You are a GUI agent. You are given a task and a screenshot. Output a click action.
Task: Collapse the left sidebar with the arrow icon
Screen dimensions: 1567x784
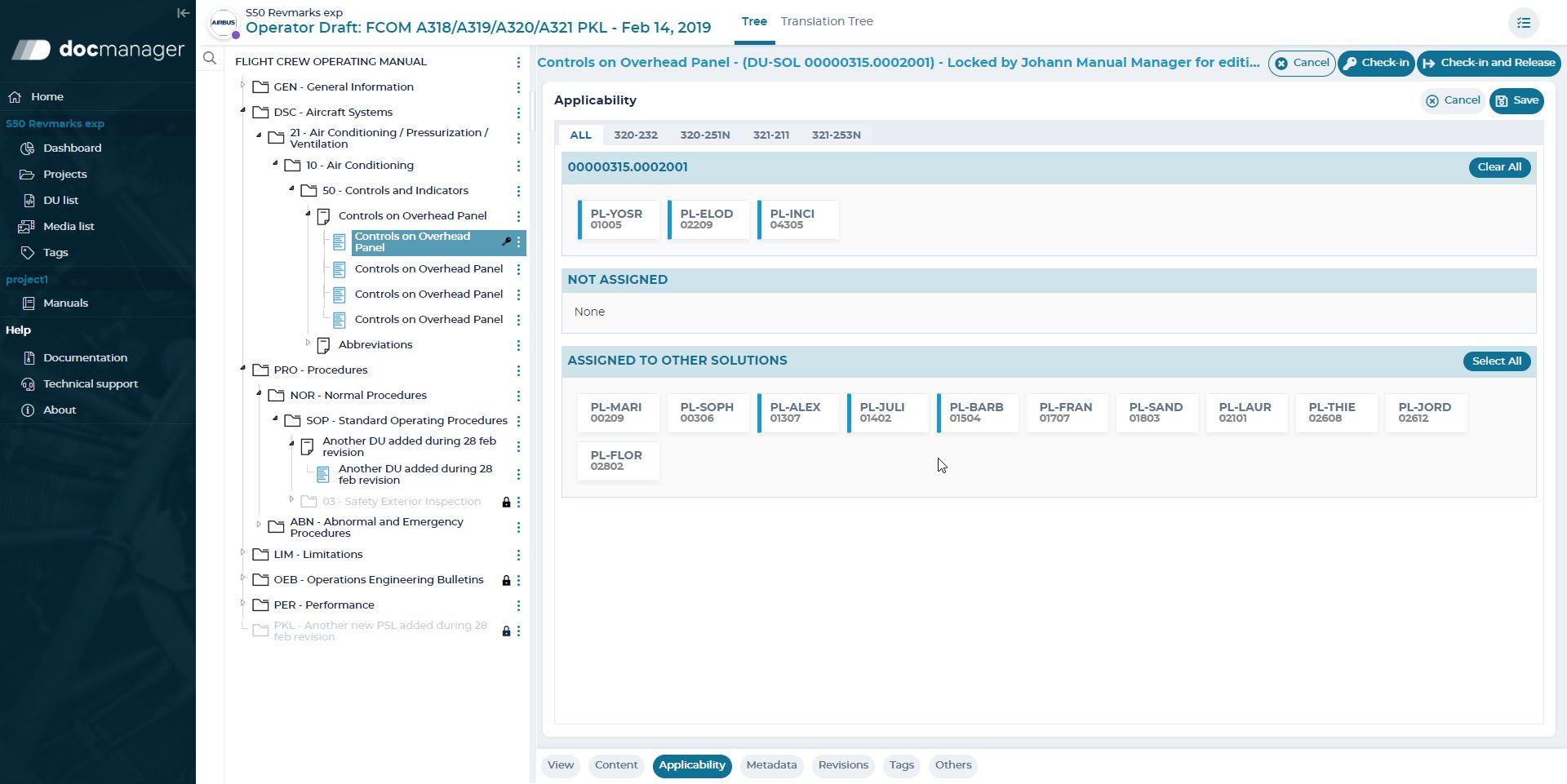183,13
